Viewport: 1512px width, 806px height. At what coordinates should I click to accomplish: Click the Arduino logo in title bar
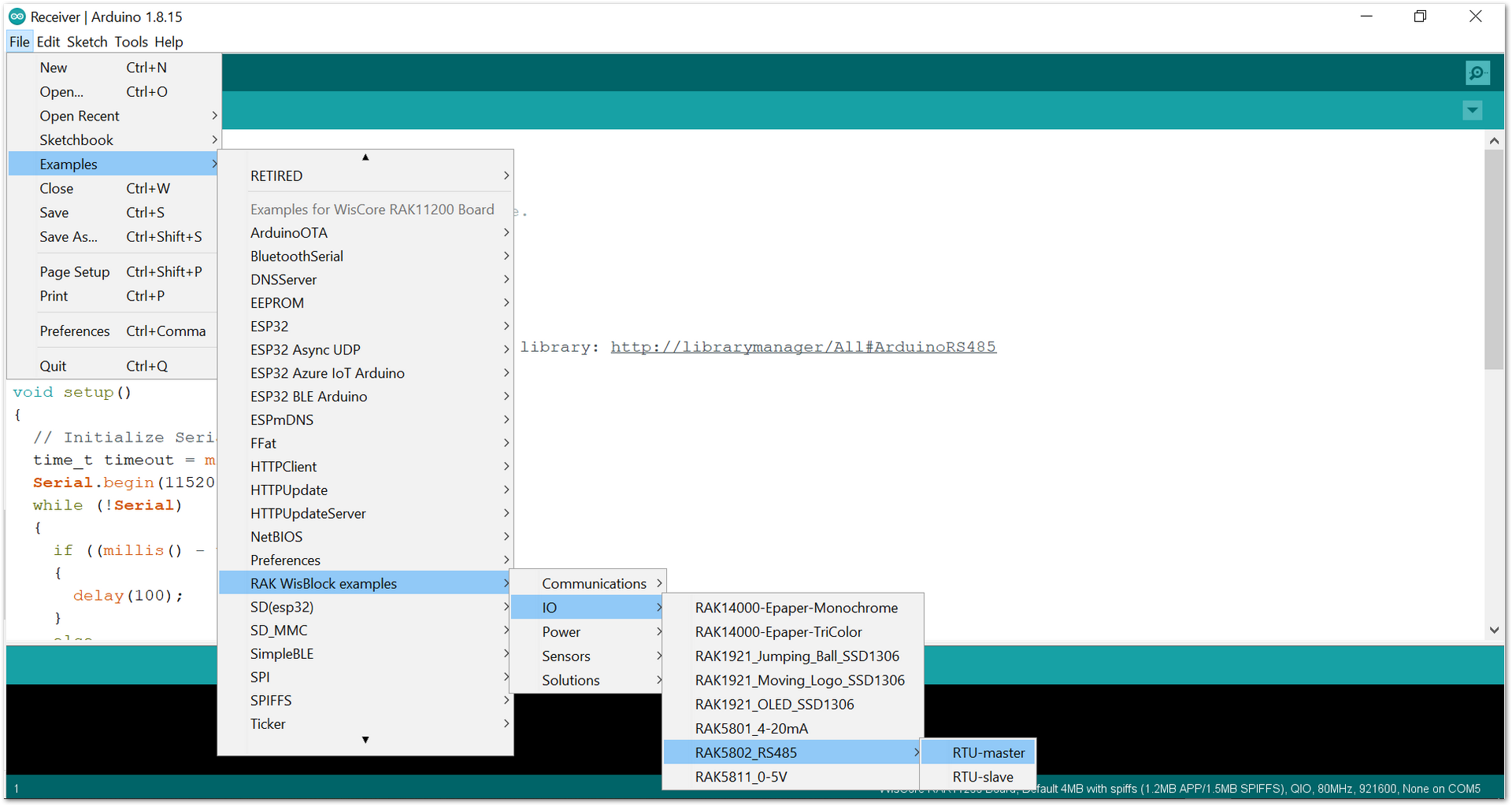(x=17, y=17)
